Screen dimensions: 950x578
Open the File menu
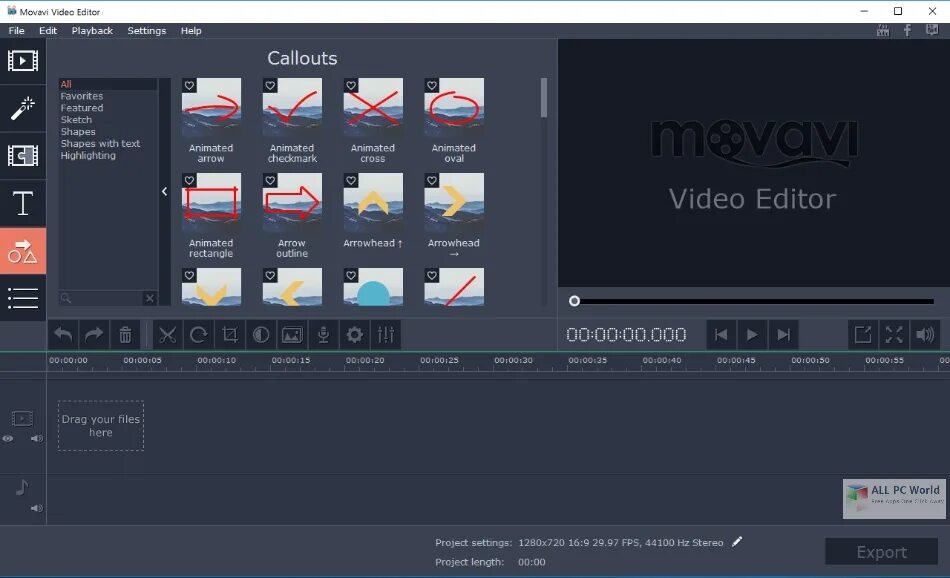point(16,30)
